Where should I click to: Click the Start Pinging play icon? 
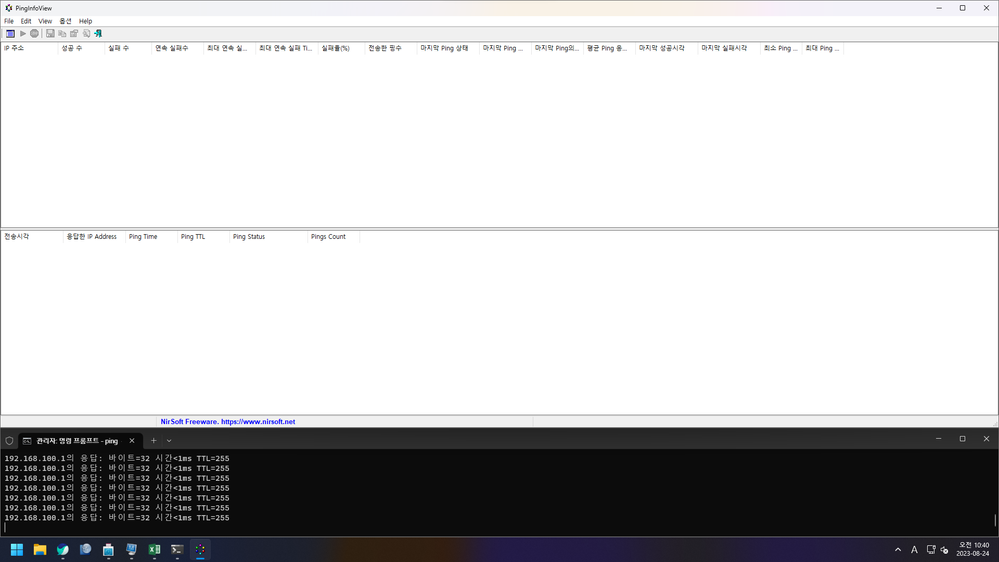coord(23,33)
